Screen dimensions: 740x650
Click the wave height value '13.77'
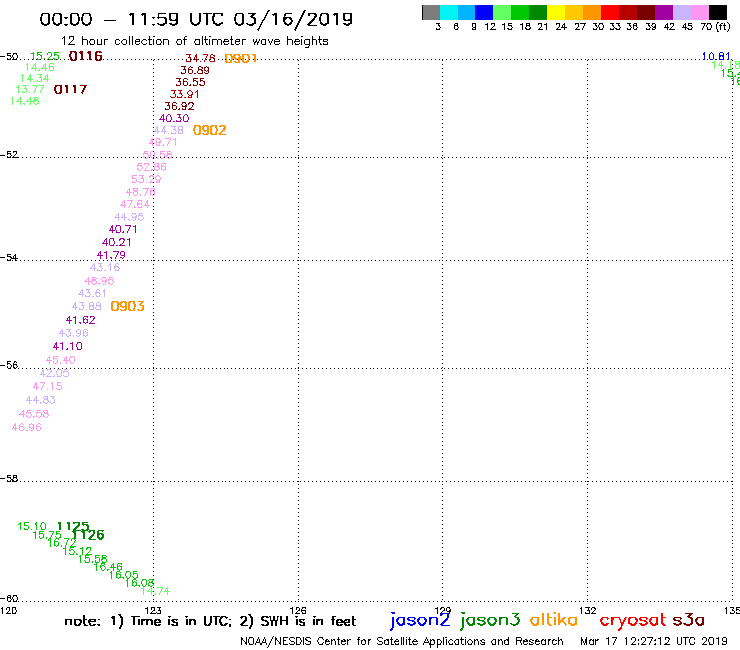coord(30,89)
